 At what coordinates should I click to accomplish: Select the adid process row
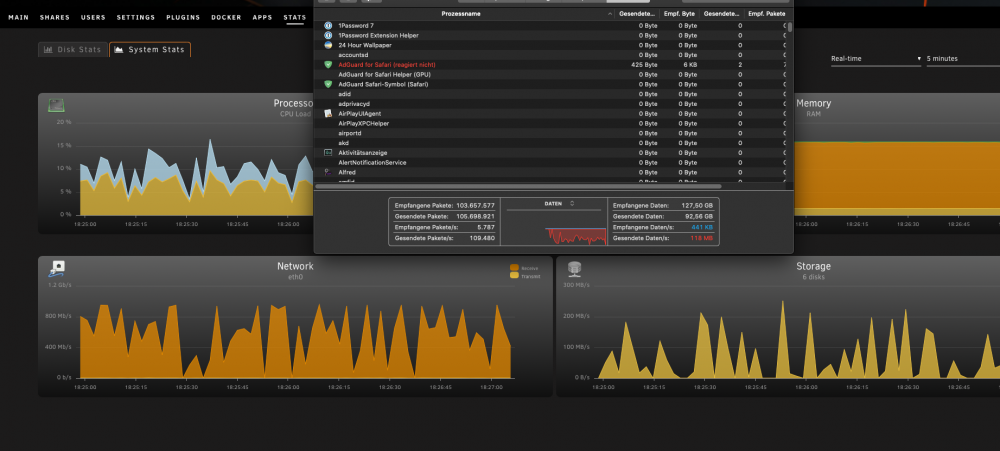pos(552,94)
